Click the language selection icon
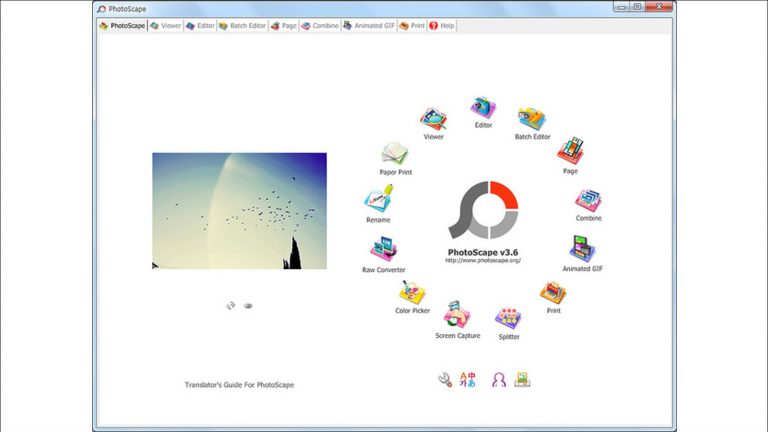 tap(468, 380)
